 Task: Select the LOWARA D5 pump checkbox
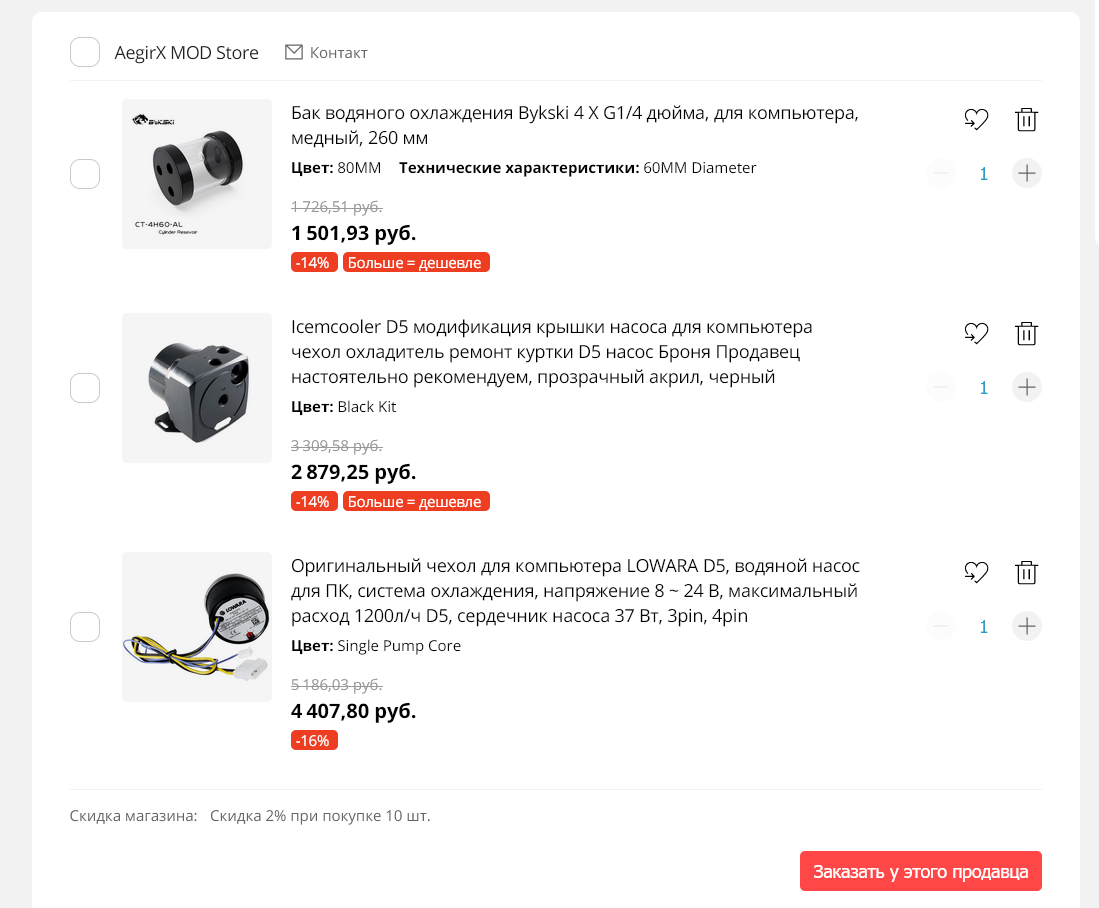pyautogui.click(x=85, y=627)
